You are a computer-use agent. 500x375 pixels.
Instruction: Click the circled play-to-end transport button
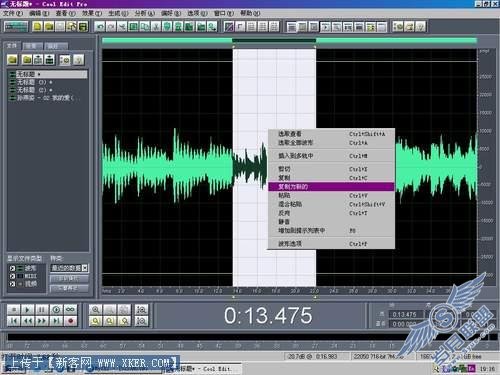pyautogui.click(x=56, y=310)
